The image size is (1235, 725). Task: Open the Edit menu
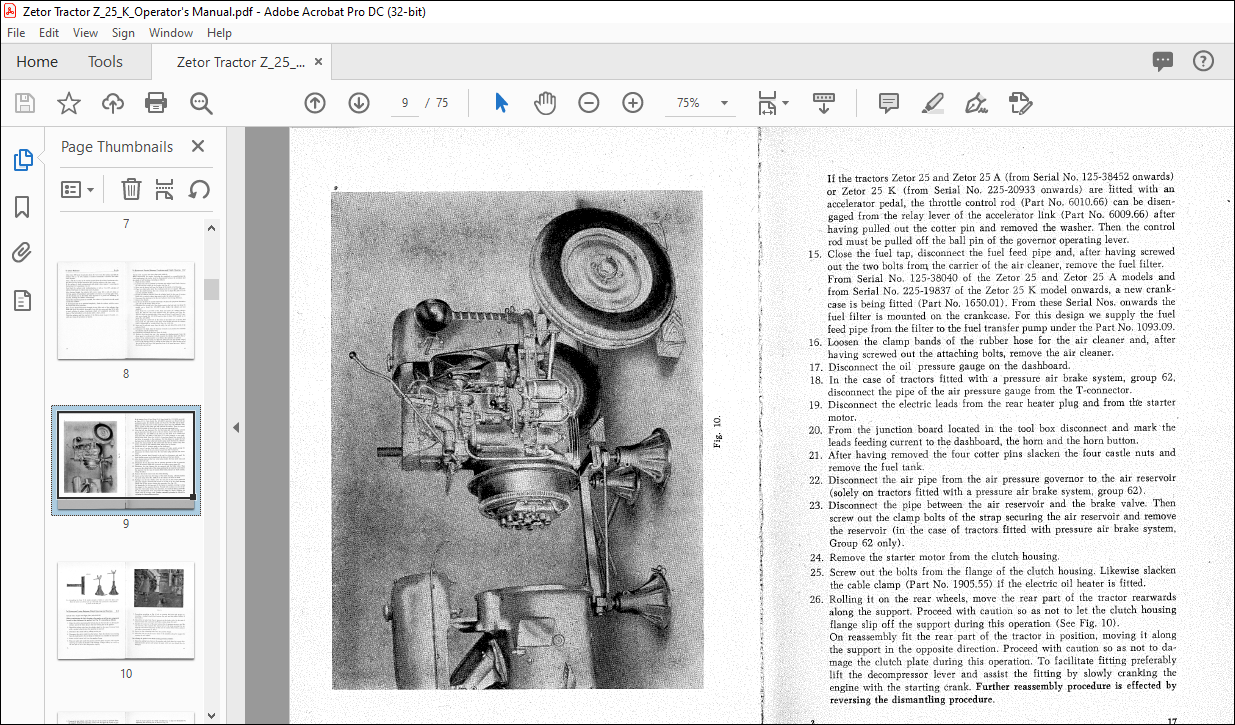[49, 33]
